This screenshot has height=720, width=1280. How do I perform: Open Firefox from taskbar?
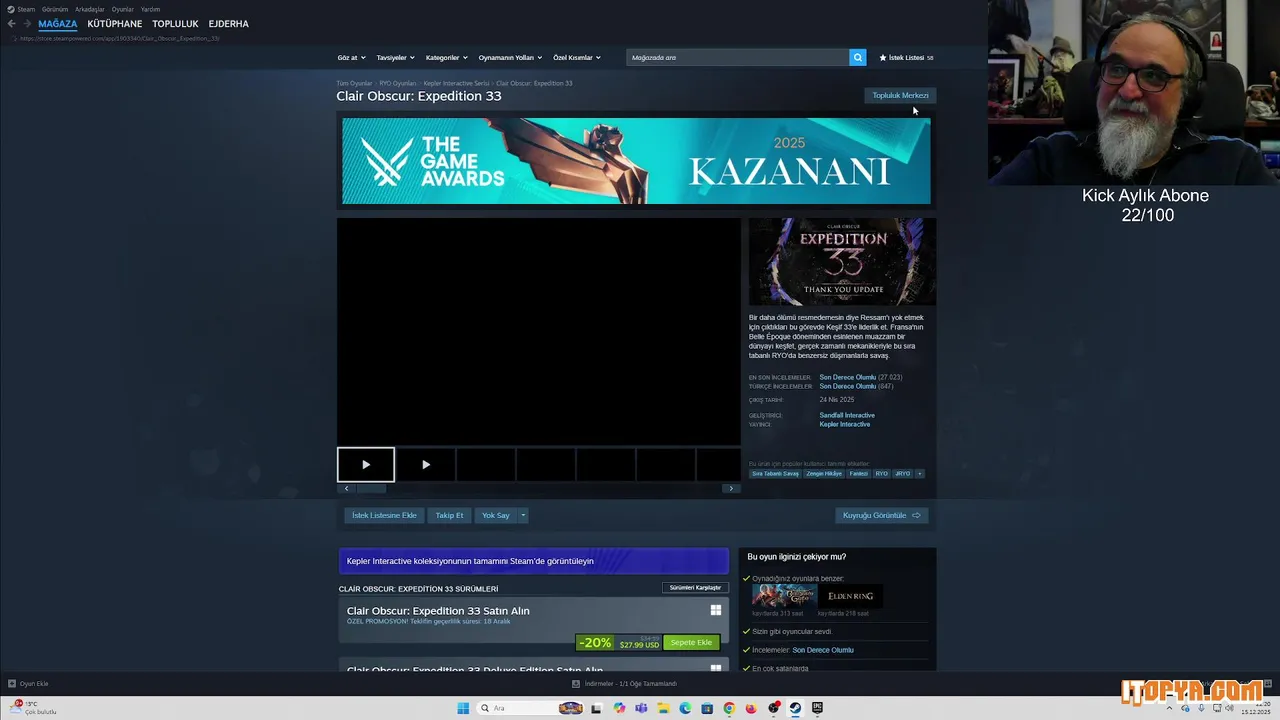pos(751,708)
